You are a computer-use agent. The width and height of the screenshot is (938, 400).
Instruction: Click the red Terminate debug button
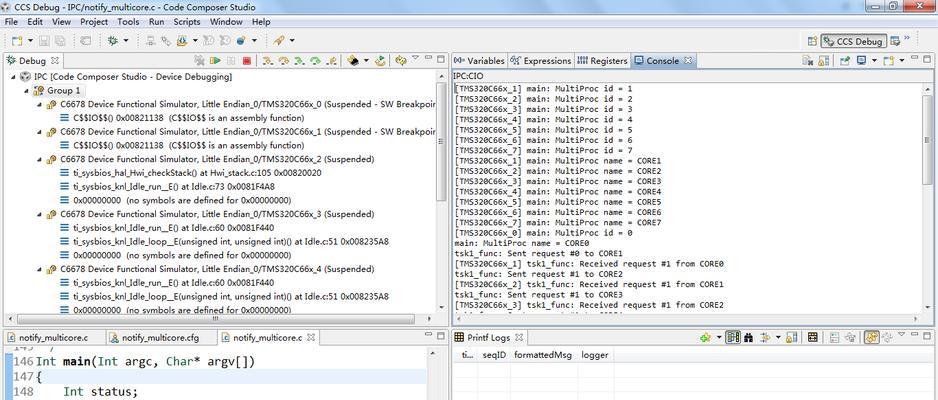[247, 60]
